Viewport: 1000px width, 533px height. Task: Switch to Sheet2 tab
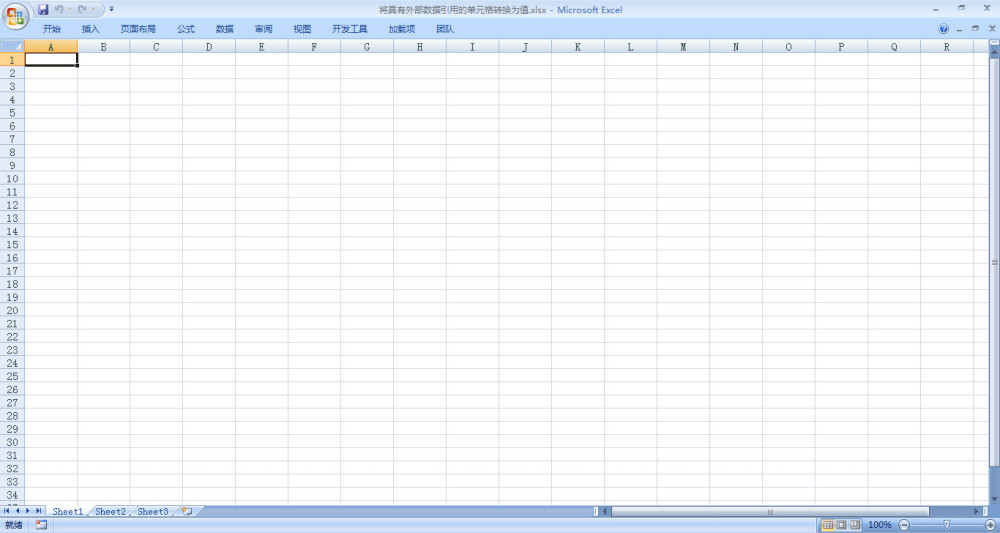(110, 511)
